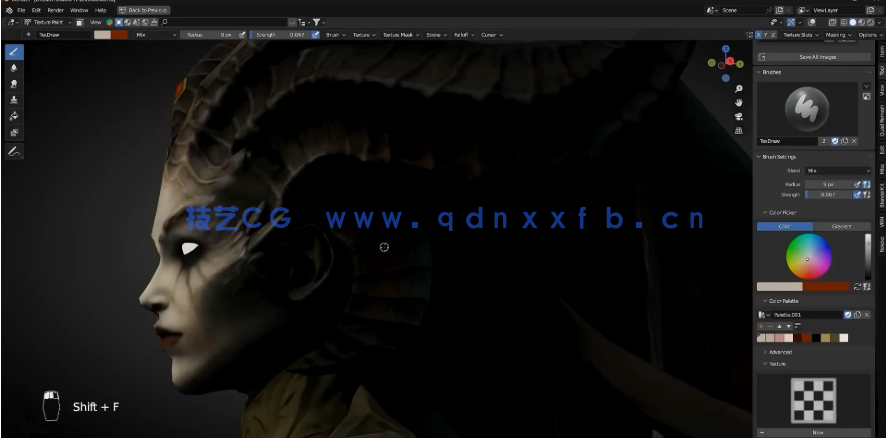886x438 pixels.
Task: Click the new scene icon next to Scene
Action: [x=780, y=10]
